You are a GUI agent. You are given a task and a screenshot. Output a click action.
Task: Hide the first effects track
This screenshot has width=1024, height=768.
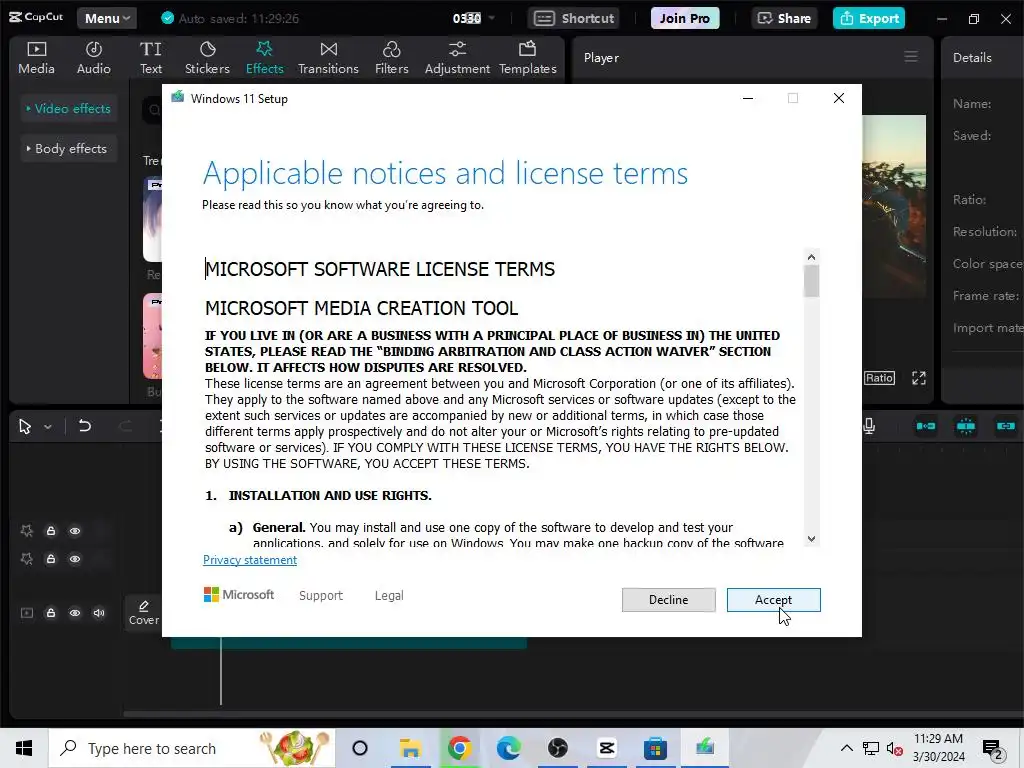point(75,531)
